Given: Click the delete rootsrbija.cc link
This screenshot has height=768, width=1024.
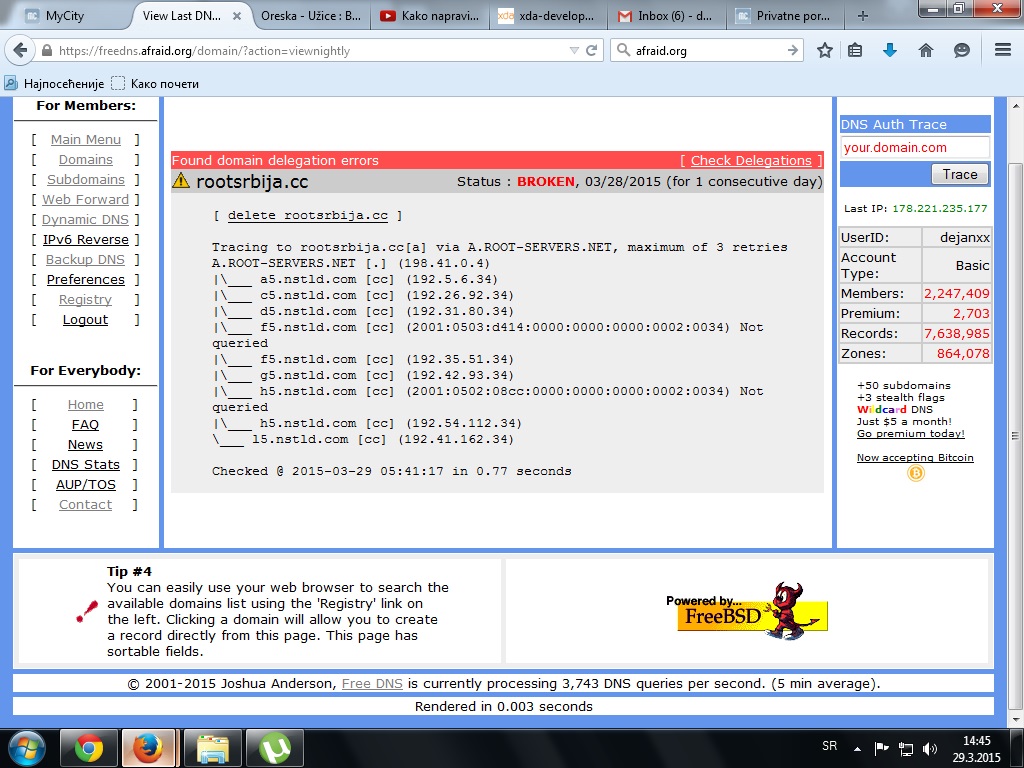Looking at the screenshot, I should click(x=308, y=216).
